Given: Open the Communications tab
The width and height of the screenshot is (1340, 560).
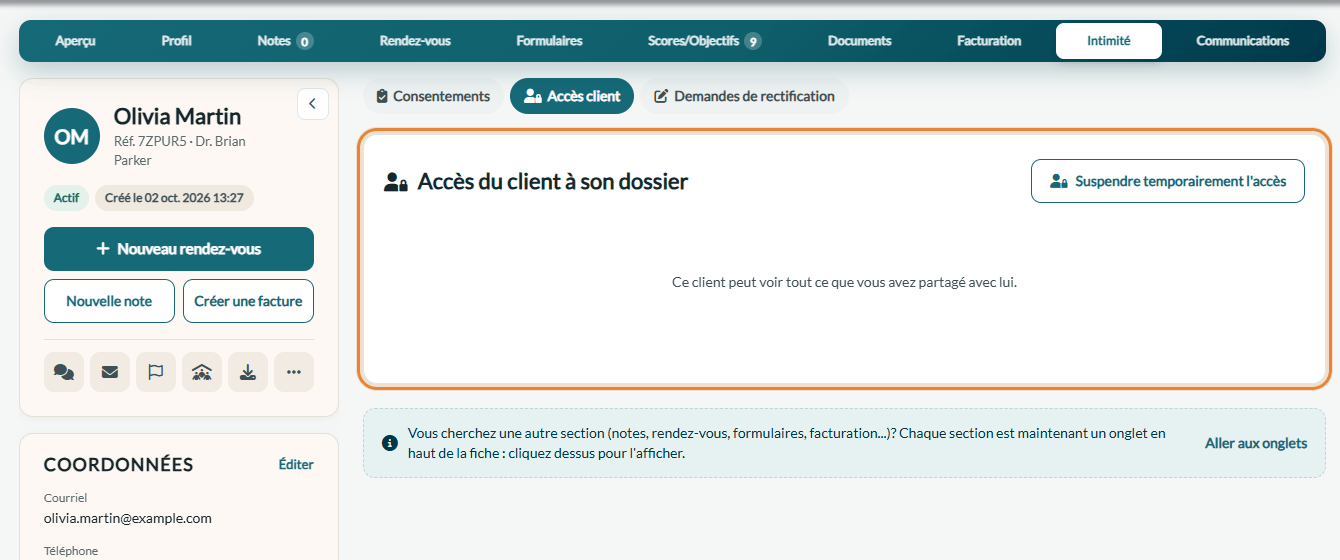Looking at the screenshot, I should (1243, 41).
